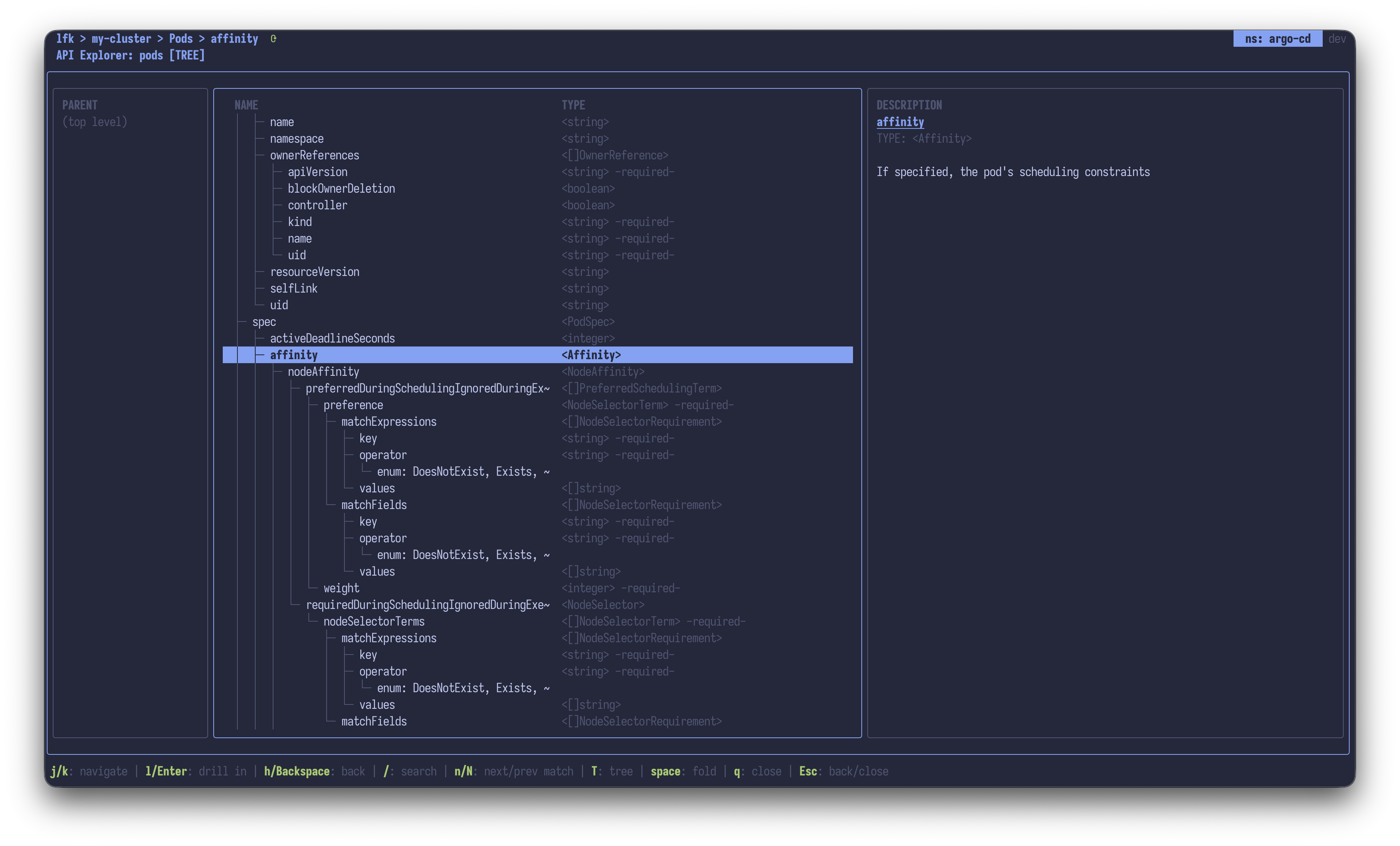Open the my-cluster breadcrumb
1400x846 pixels.
click(x=121, y=38)
